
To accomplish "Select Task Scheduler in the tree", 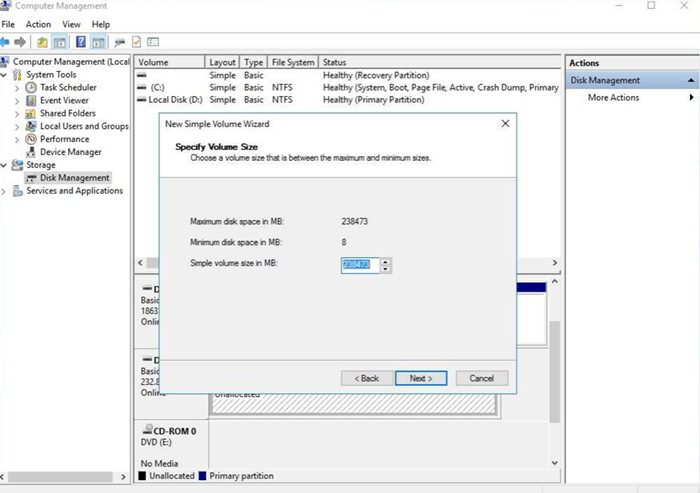I will click(x=69, y=88).
